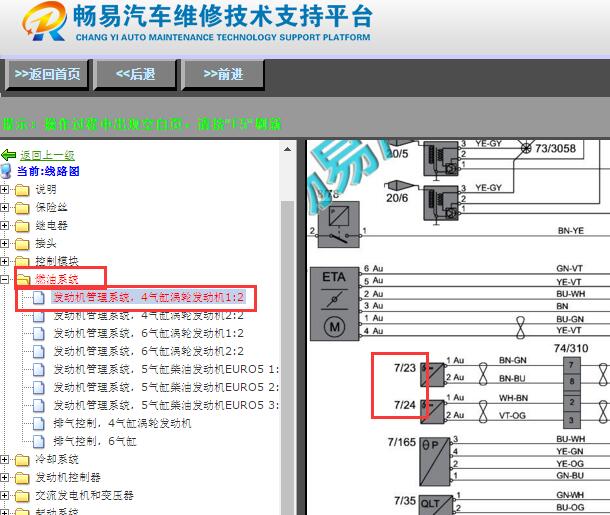Screen dimensions: 610x515
Task: Click the 冷却系统 folder icon
Action: tap(22, 460)
